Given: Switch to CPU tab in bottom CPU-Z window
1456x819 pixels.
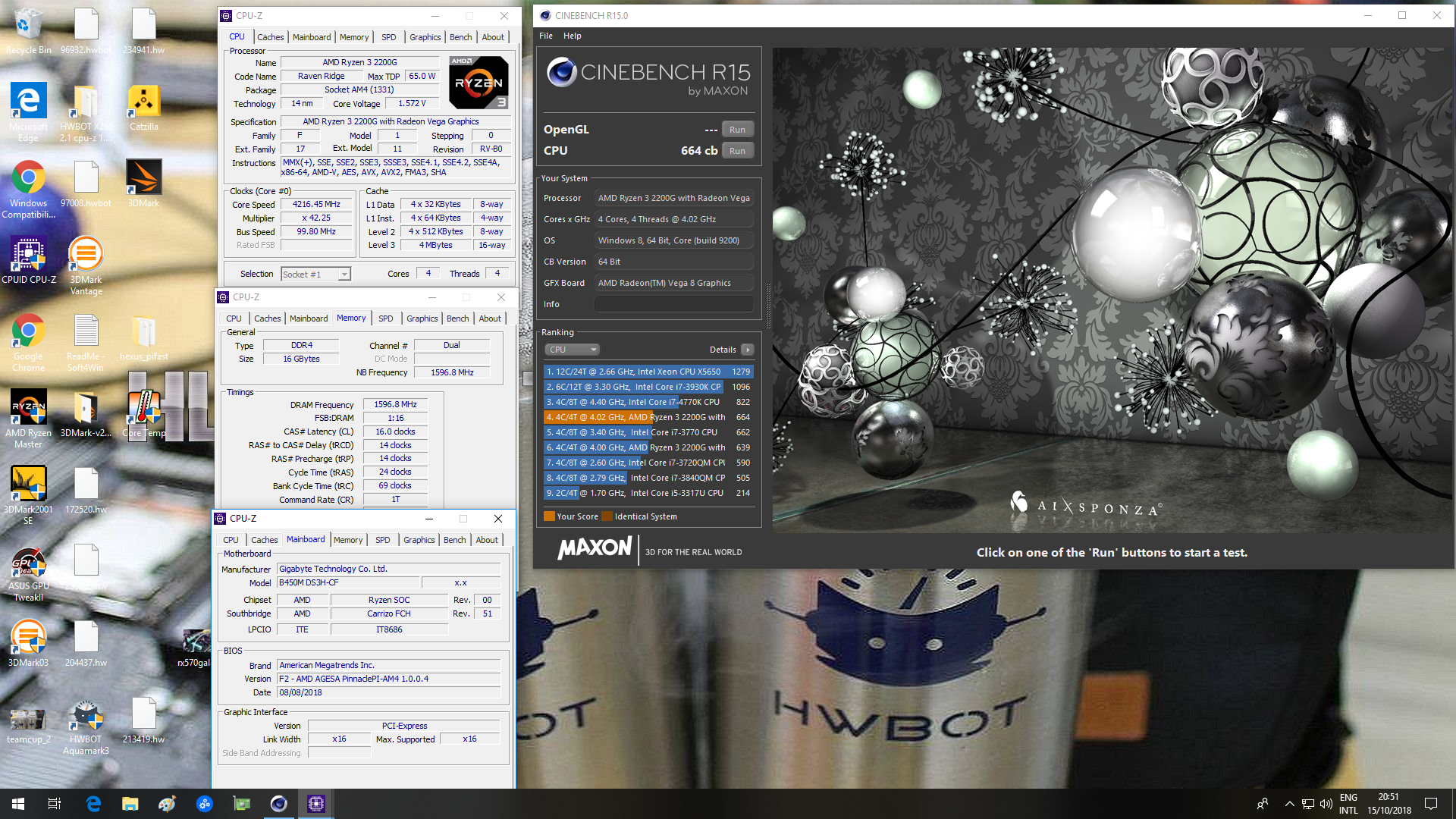Looking at the screenshot, I should [231, 540].
